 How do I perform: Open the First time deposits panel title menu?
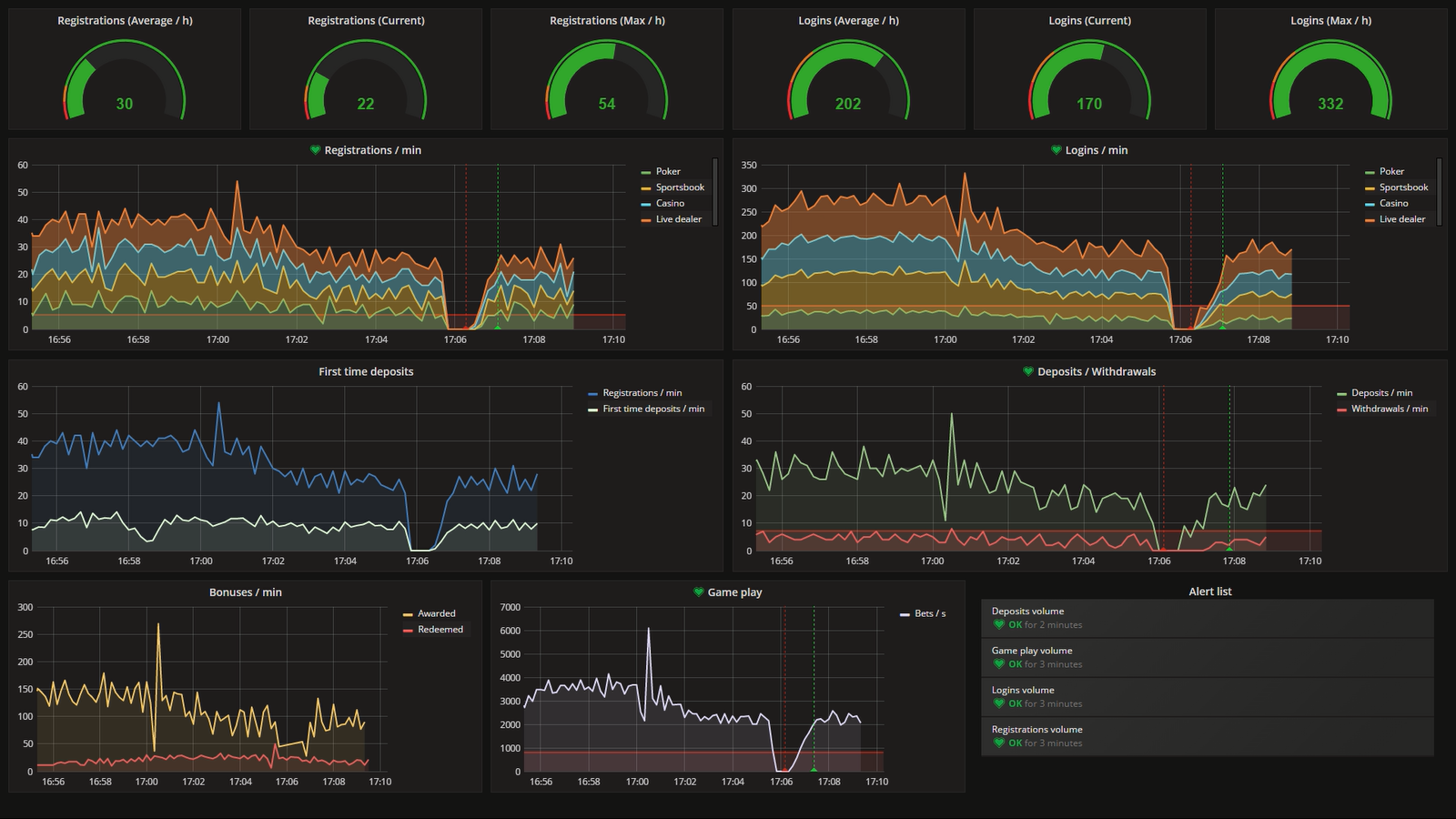(x=366, y=371)
